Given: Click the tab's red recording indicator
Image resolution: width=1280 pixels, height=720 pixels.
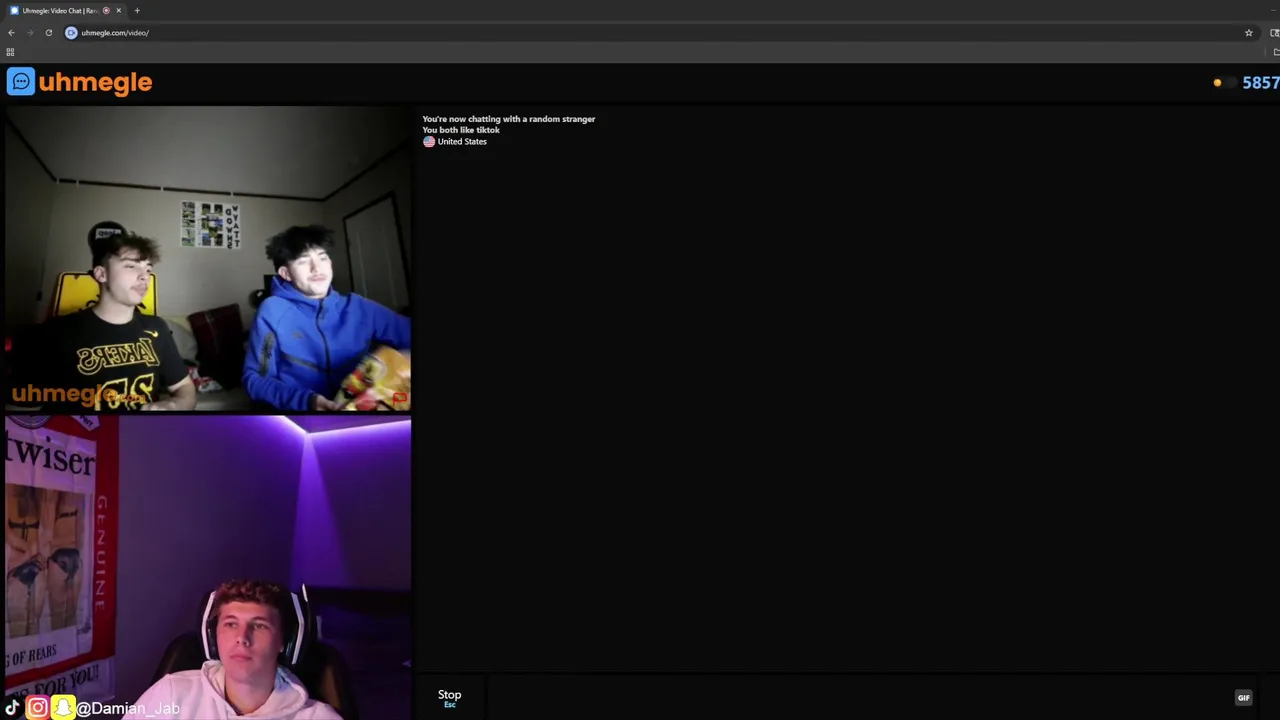Looking at the screenshot, I should (106, 11).
